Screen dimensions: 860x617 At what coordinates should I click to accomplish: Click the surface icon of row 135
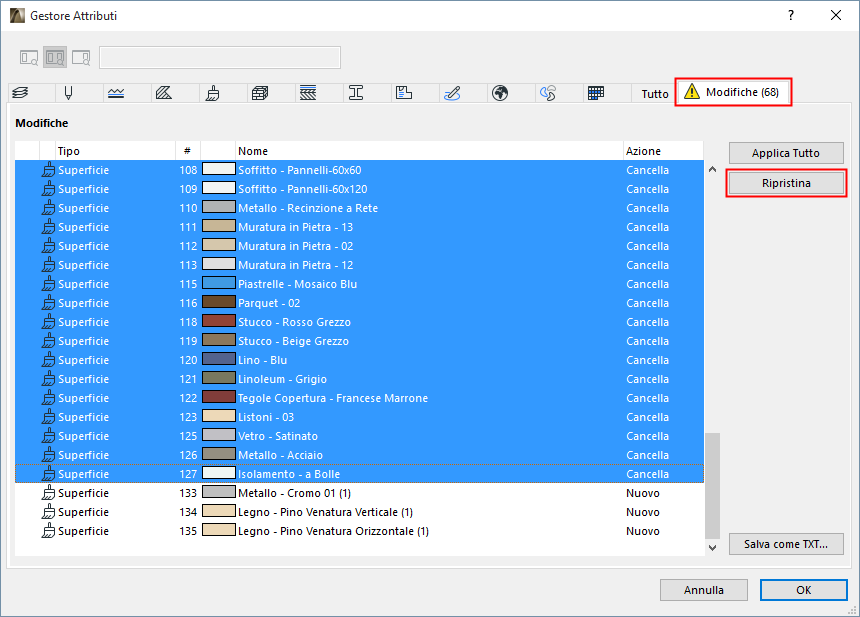coord(48,530)
